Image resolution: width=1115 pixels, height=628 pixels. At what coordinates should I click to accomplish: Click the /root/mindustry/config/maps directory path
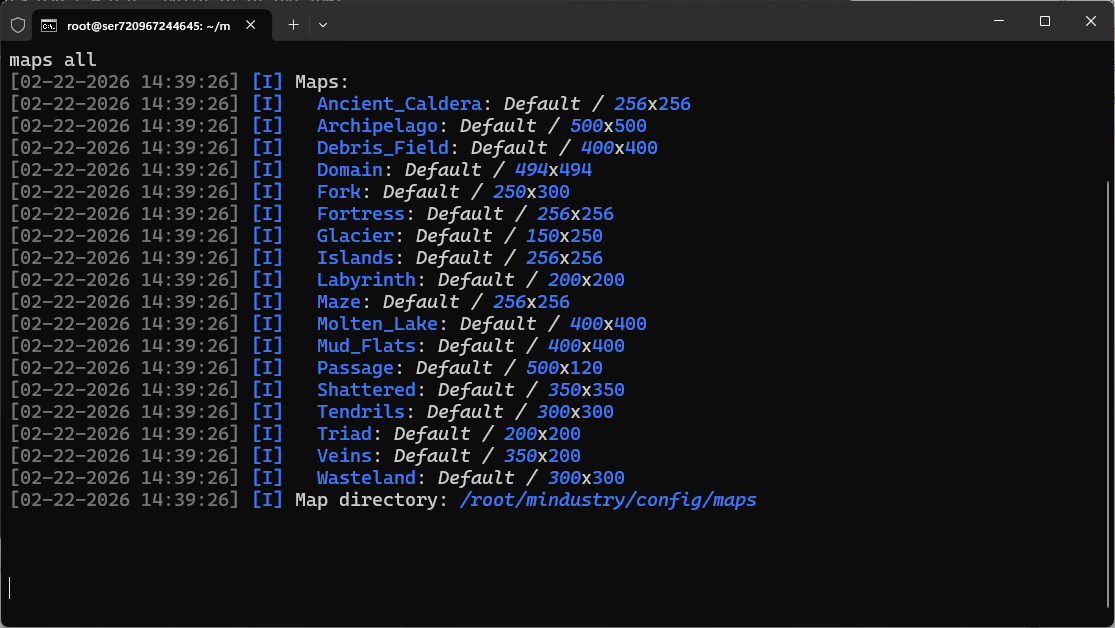coord(608,500)
